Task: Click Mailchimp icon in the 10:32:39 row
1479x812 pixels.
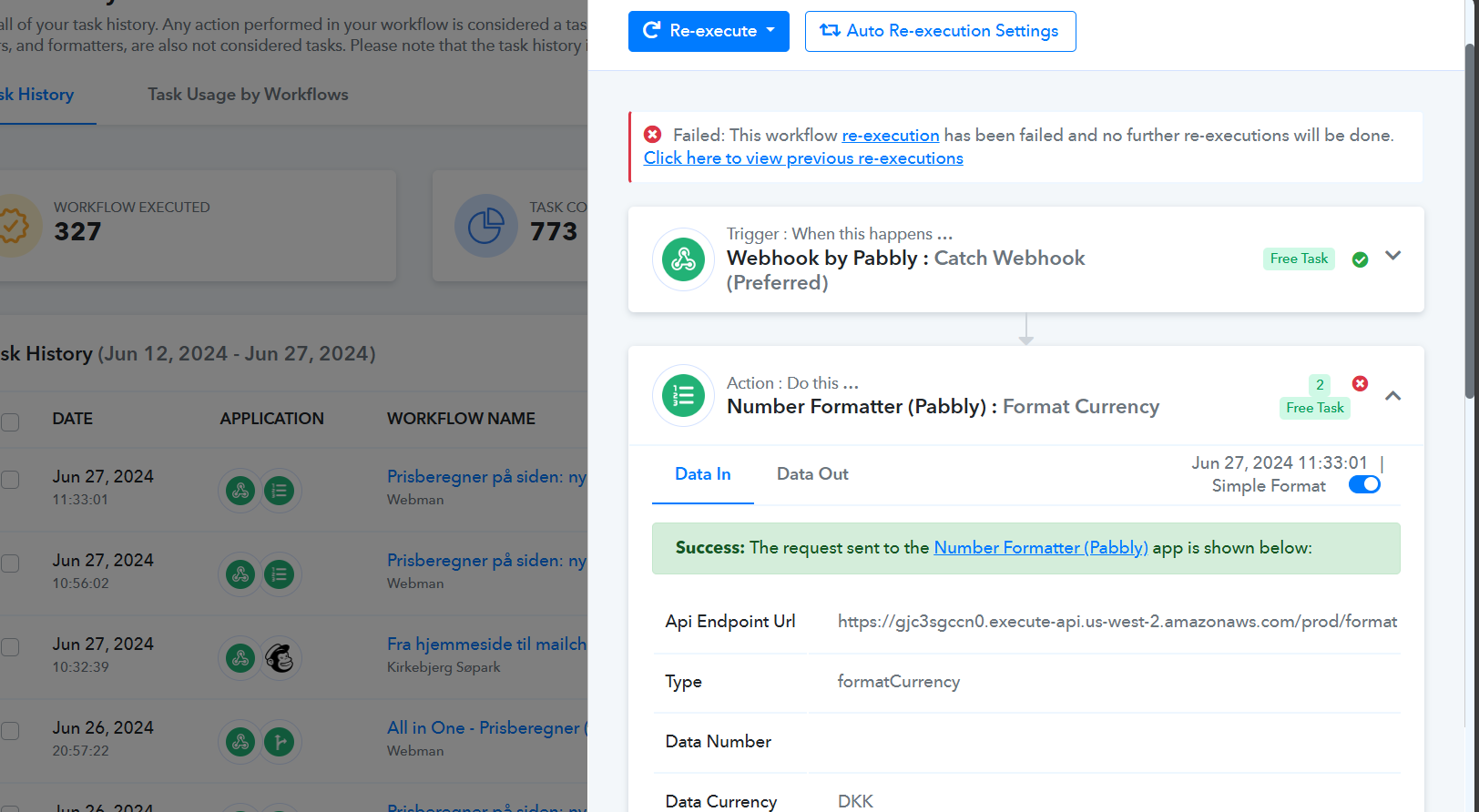Action: tap(280, 658)
